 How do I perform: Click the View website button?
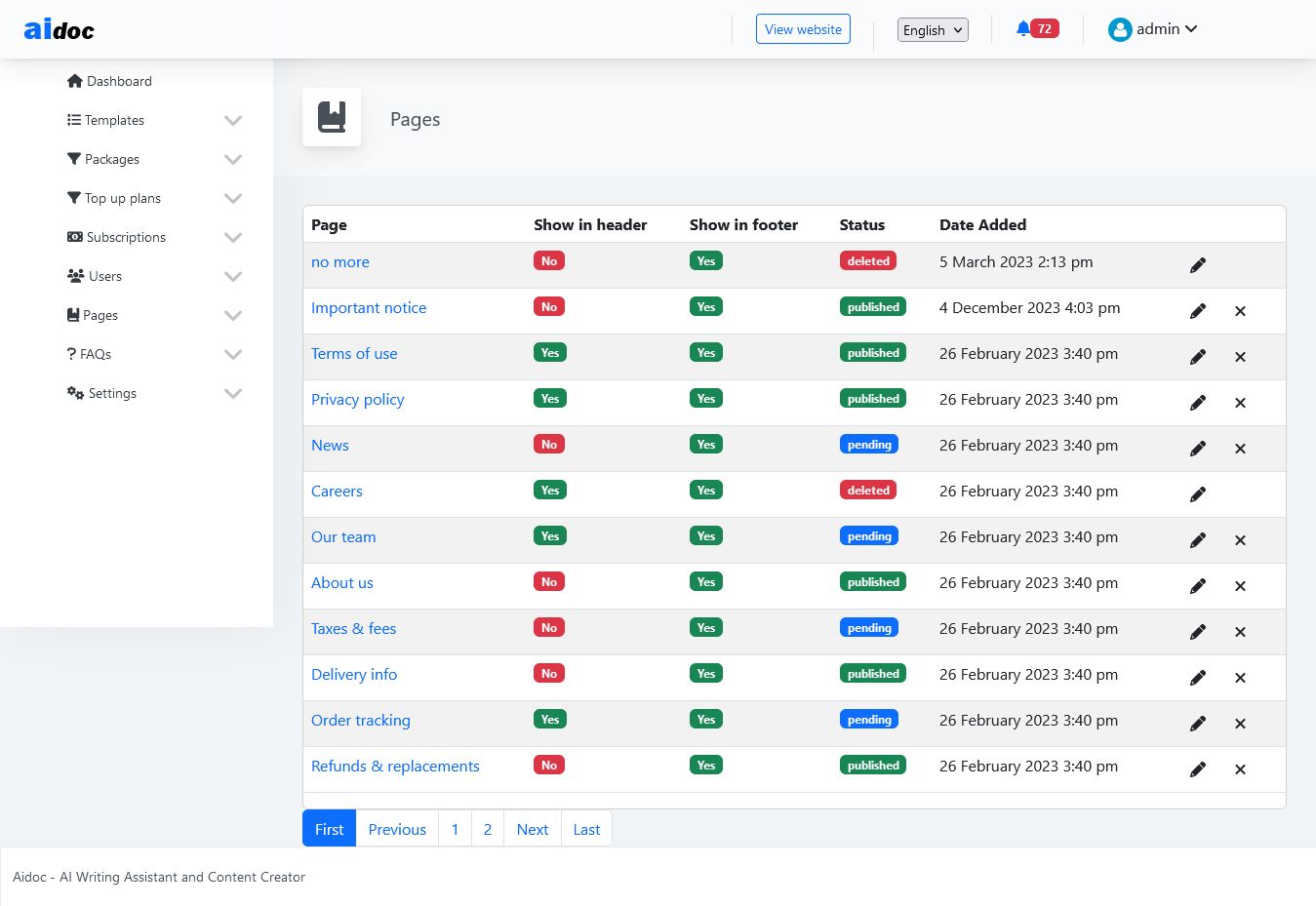pos(803,29)
